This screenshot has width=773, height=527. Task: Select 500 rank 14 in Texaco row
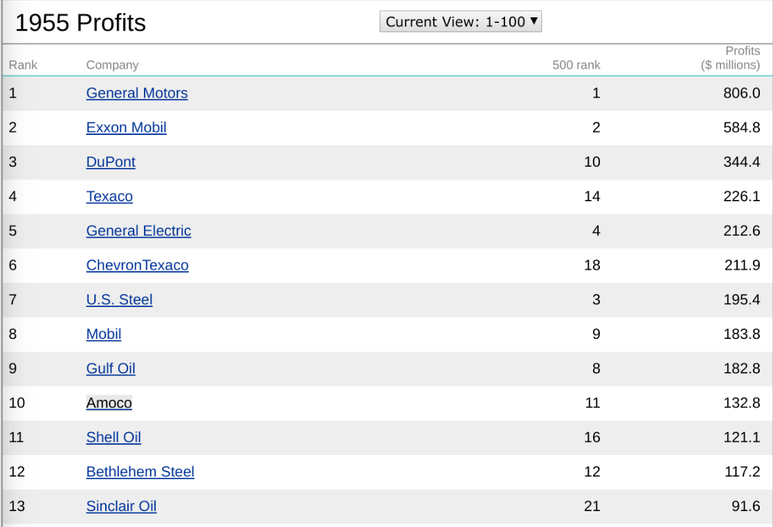click(592, 197)
